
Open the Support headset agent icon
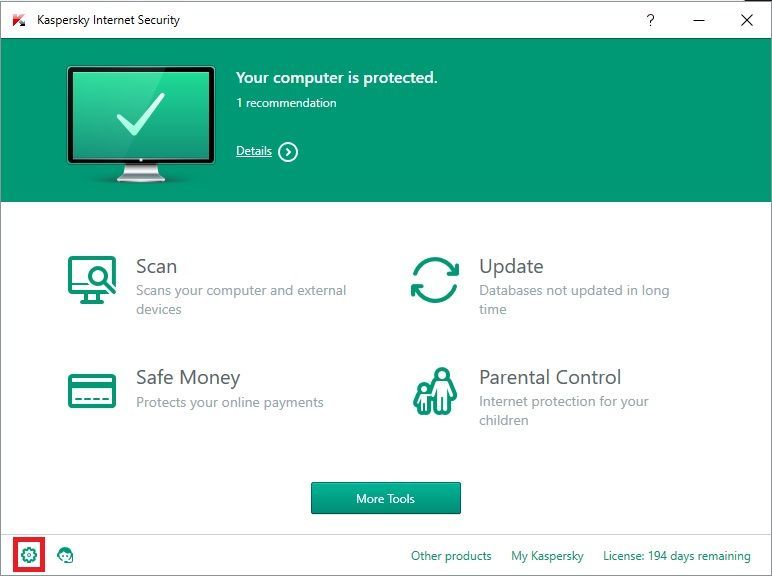(x=65, y=555)
